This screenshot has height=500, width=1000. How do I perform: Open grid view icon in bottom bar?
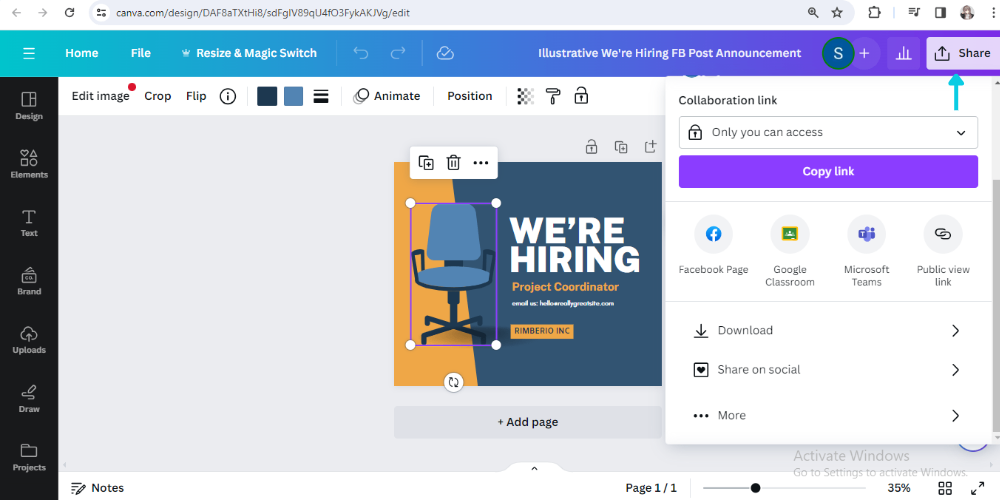945,489
